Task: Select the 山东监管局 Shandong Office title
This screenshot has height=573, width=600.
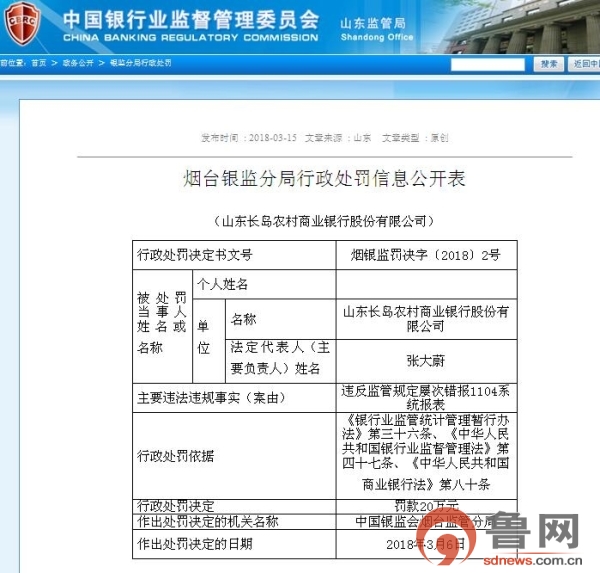Action: [x=377, y=29]
